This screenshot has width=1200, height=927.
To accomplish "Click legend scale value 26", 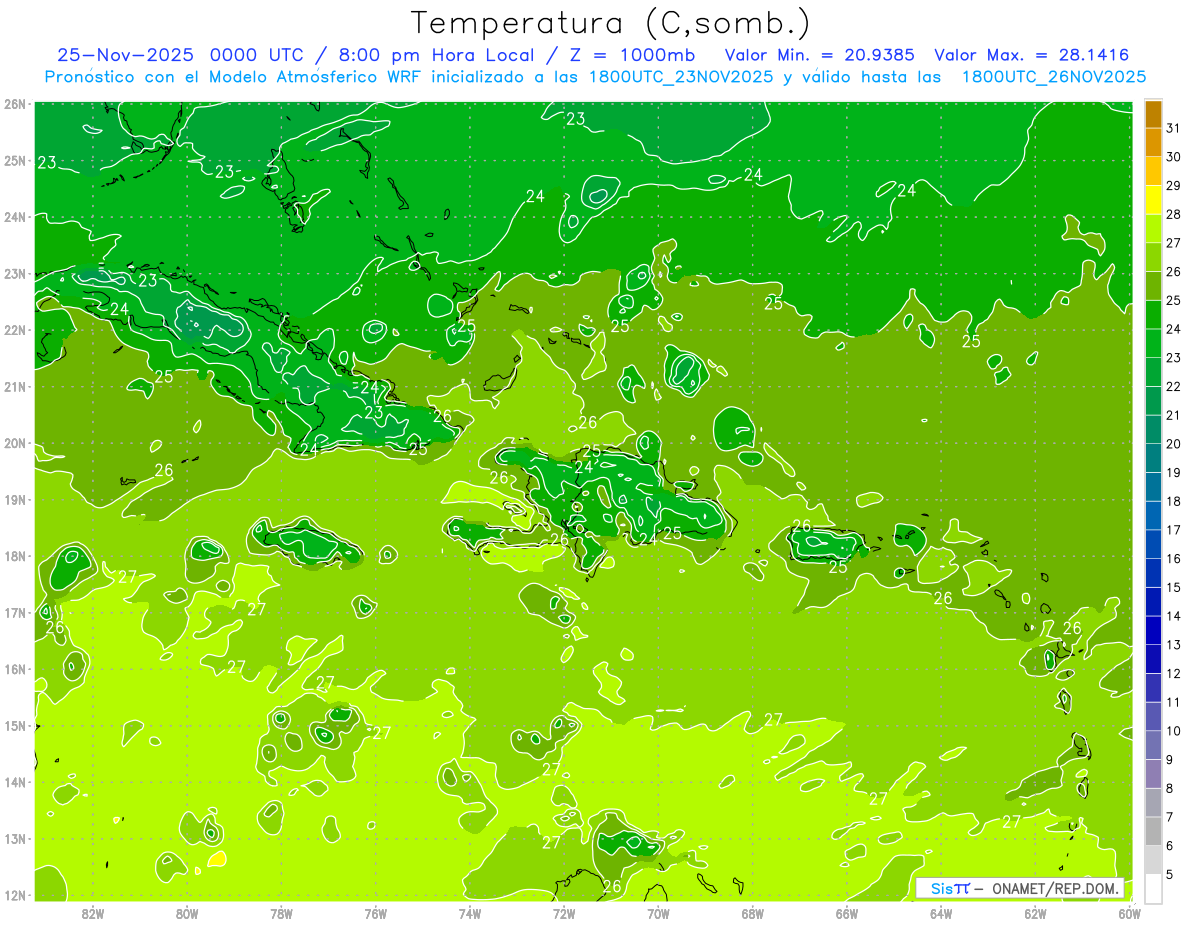I will (x=1174, y=272).
